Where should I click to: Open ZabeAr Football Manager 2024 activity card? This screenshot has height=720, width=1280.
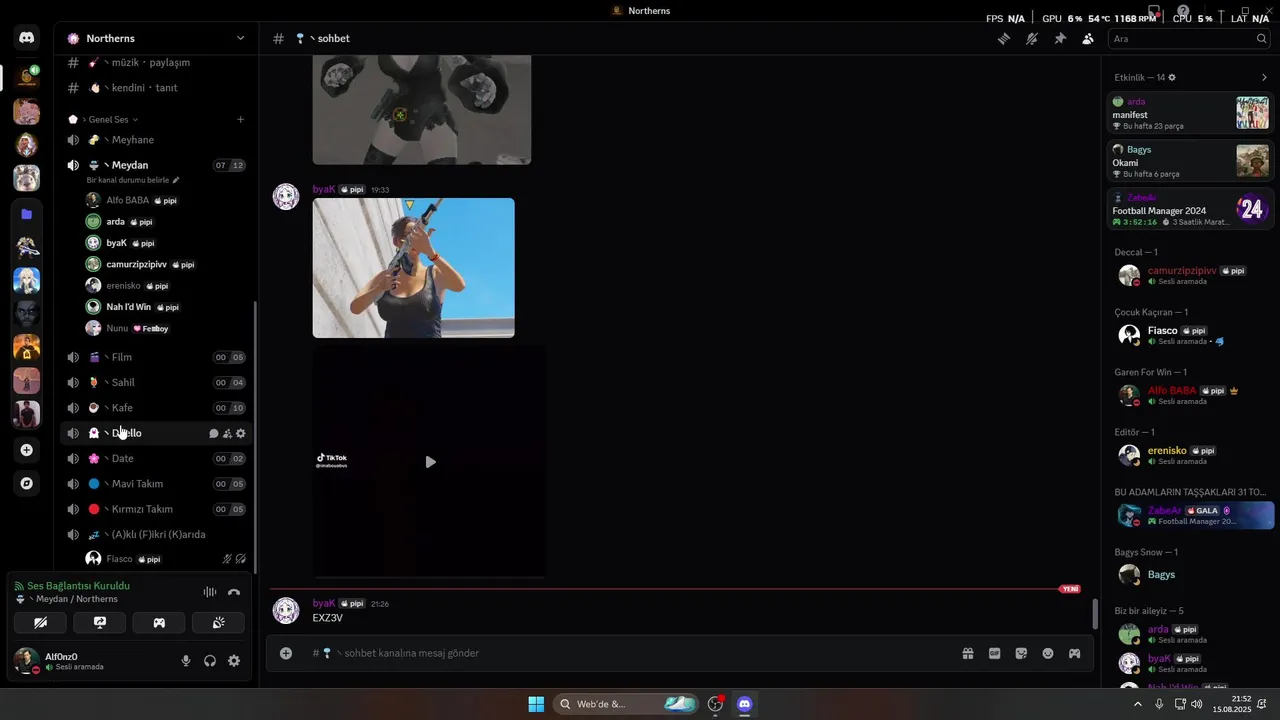[x=1190, y=209]
